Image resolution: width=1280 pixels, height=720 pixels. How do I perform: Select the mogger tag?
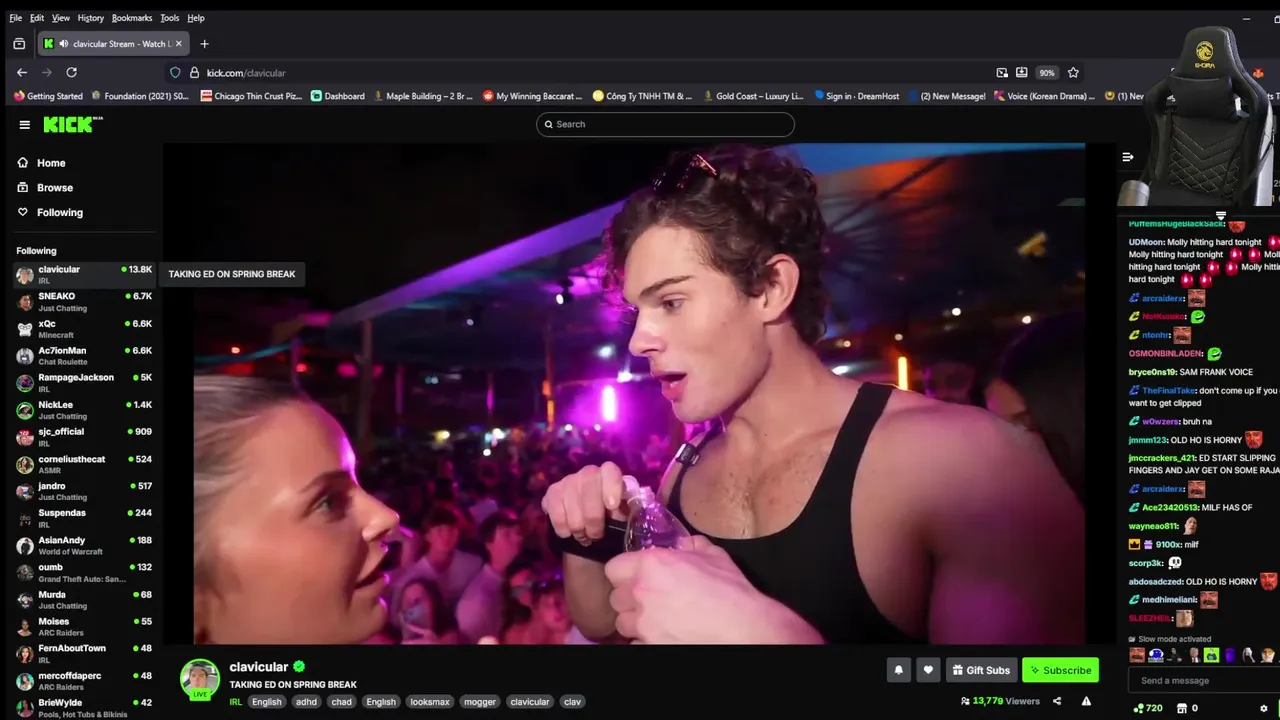[480, 702]
